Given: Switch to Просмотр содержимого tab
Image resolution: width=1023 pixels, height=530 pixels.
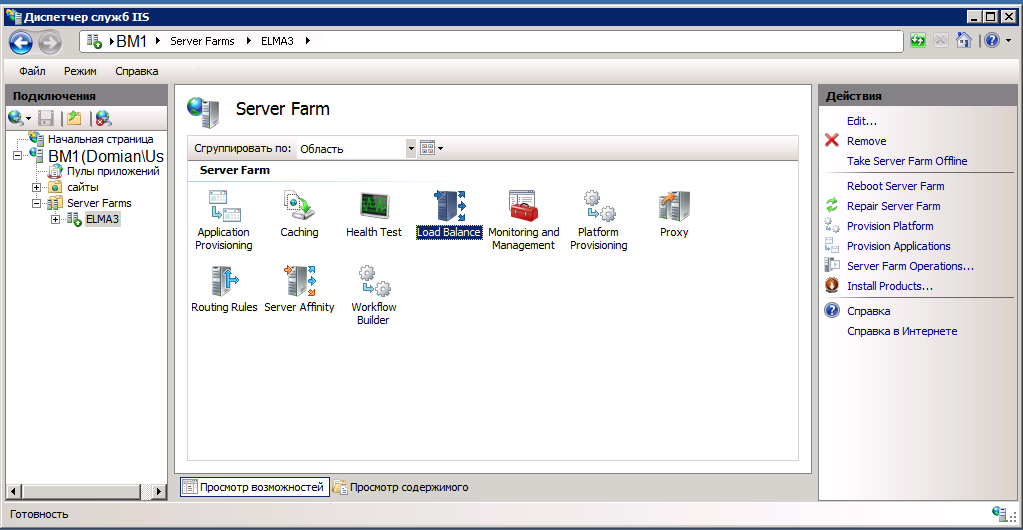Looking at the screenshot, I should 401,487.
